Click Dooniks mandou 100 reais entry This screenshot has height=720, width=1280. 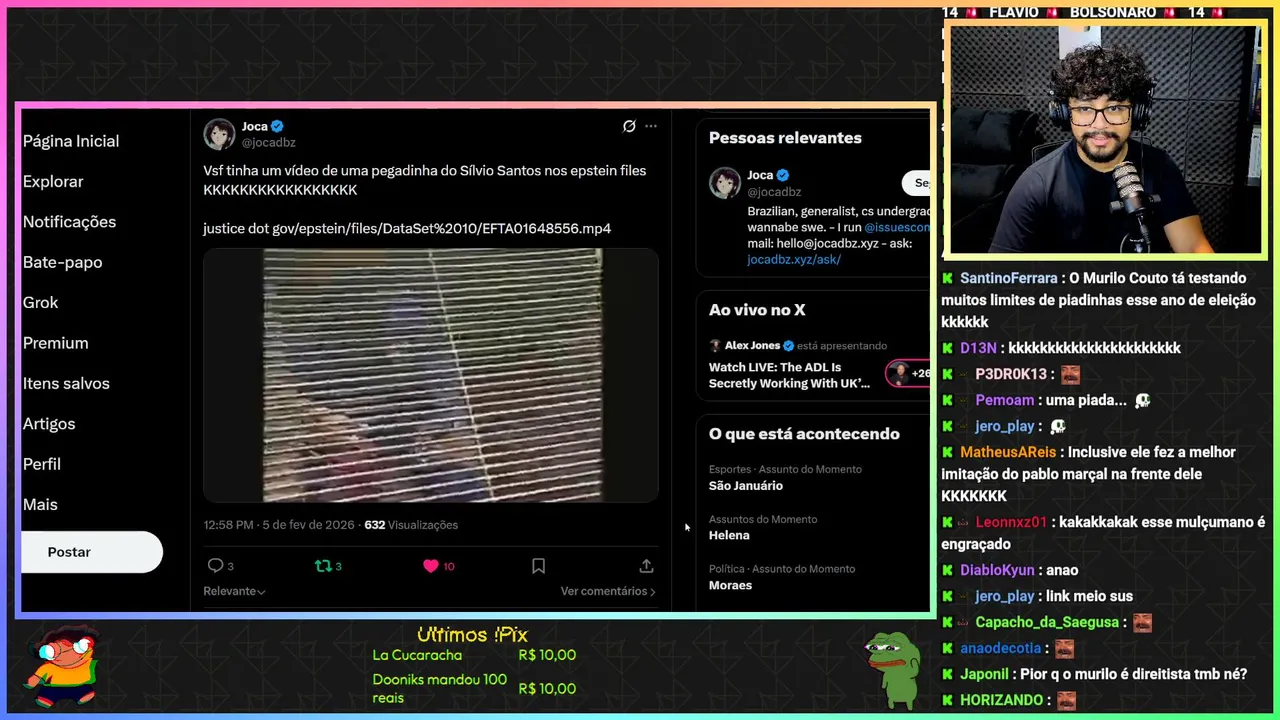pos(474,688)
